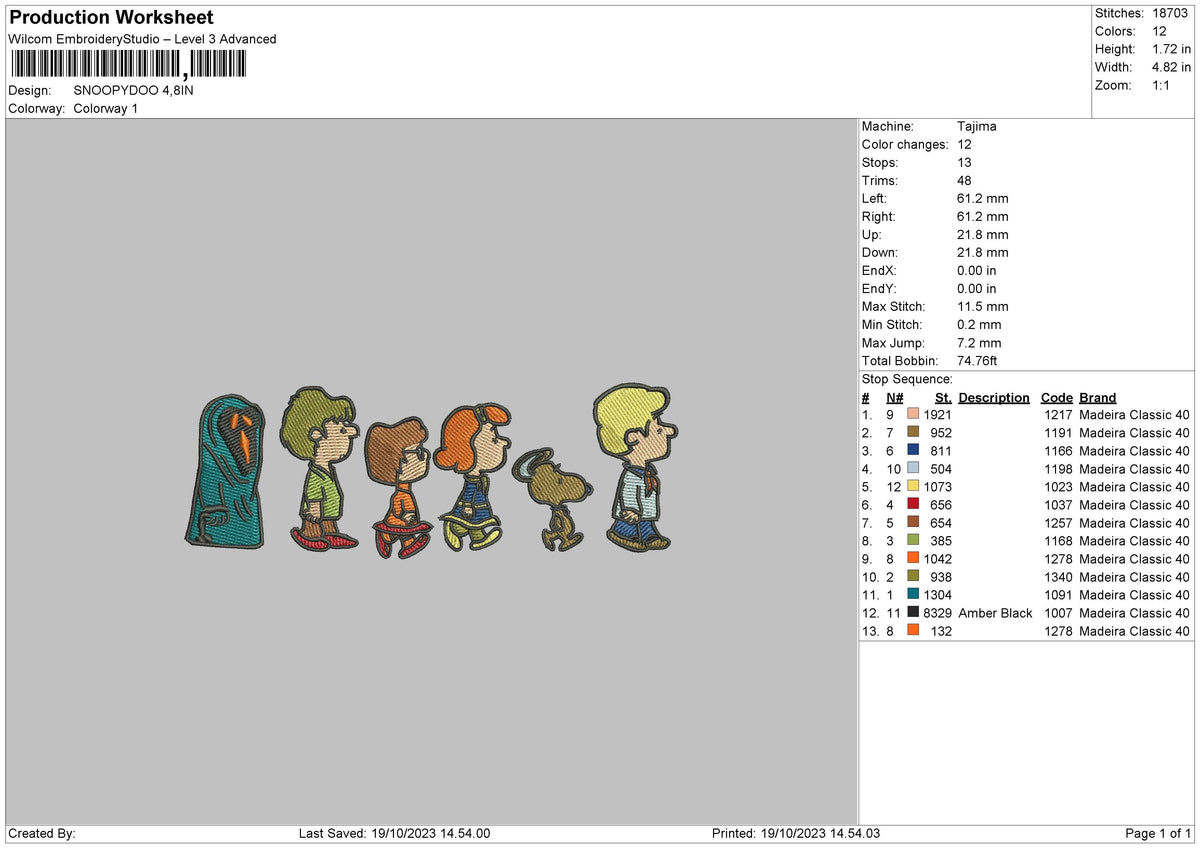Viewport: 1200px width, 848px height.
Task: Click the St. column header
Action: coord(943,397)
